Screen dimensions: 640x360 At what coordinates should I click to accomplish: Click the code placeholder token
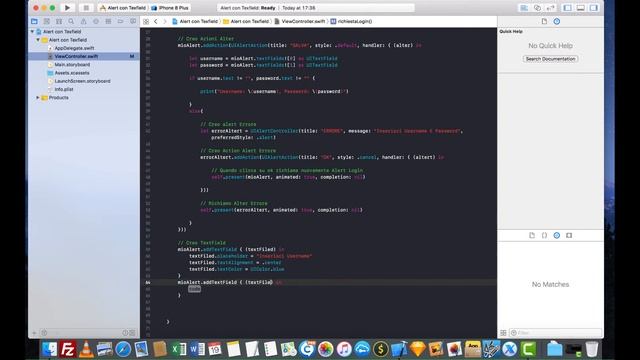194,289
